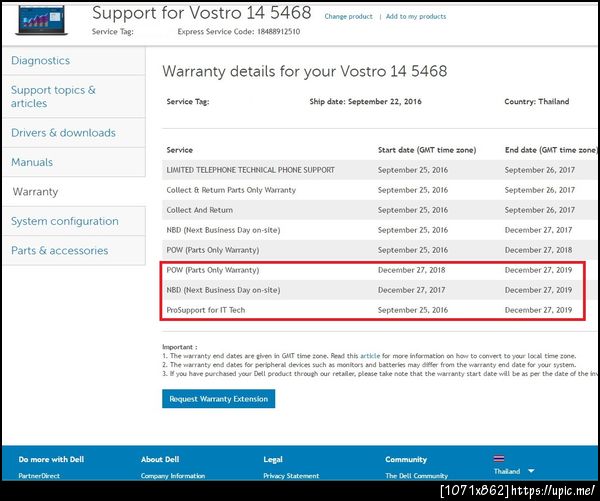Click ProSupport start date September 25, 2016
The width and height of the screenshot is (600, 501).
pos(413,310)
